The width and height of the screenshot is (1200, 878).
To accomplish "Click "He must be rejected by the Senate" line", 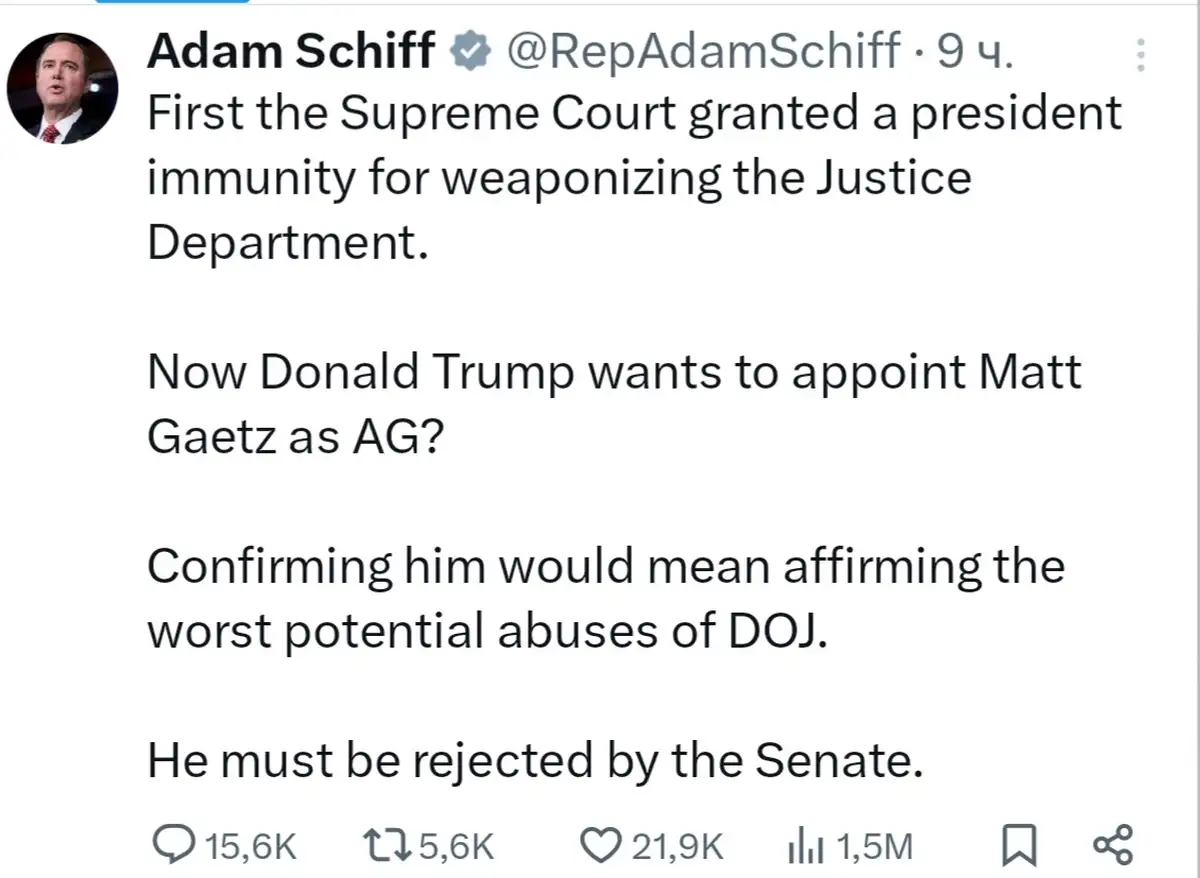I will click(533, 760).
